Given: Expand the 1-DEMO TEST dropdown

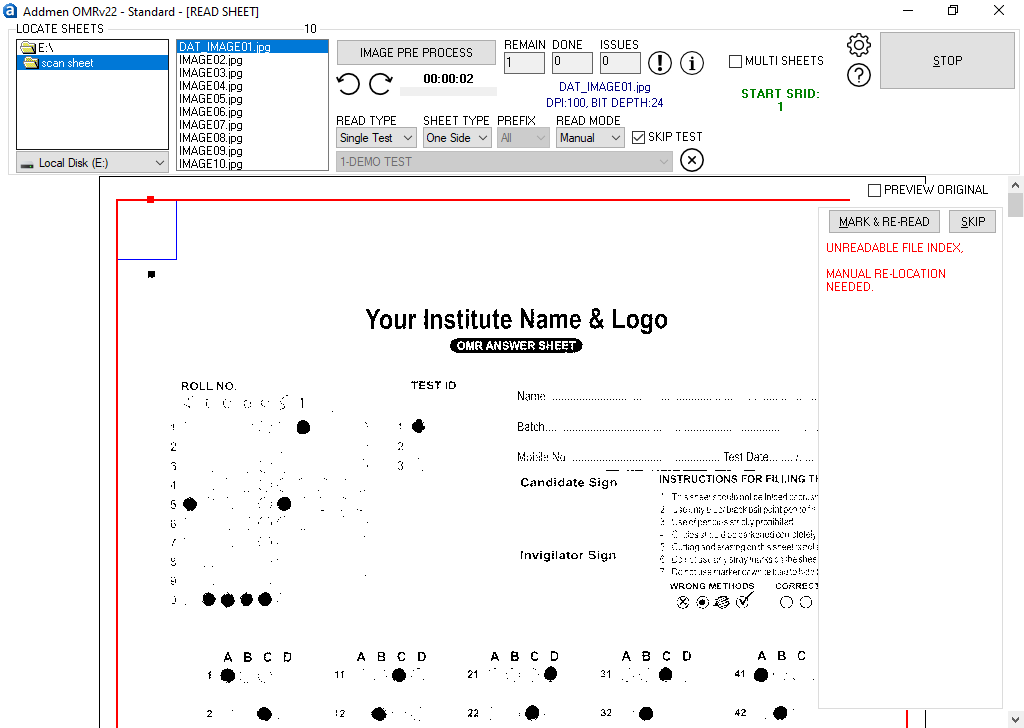Looking at the screenshot, I should pyautogui.click(x=504, y=161).
